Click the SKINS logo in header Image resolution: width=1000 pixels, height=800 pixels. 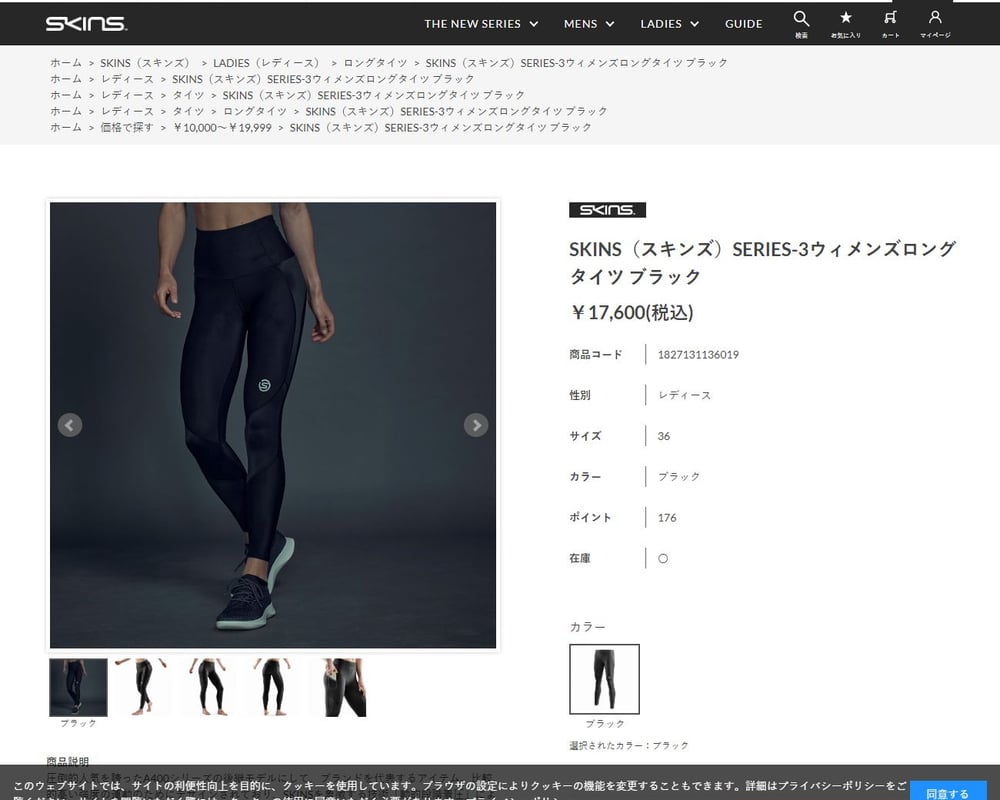tap(86, 24)
